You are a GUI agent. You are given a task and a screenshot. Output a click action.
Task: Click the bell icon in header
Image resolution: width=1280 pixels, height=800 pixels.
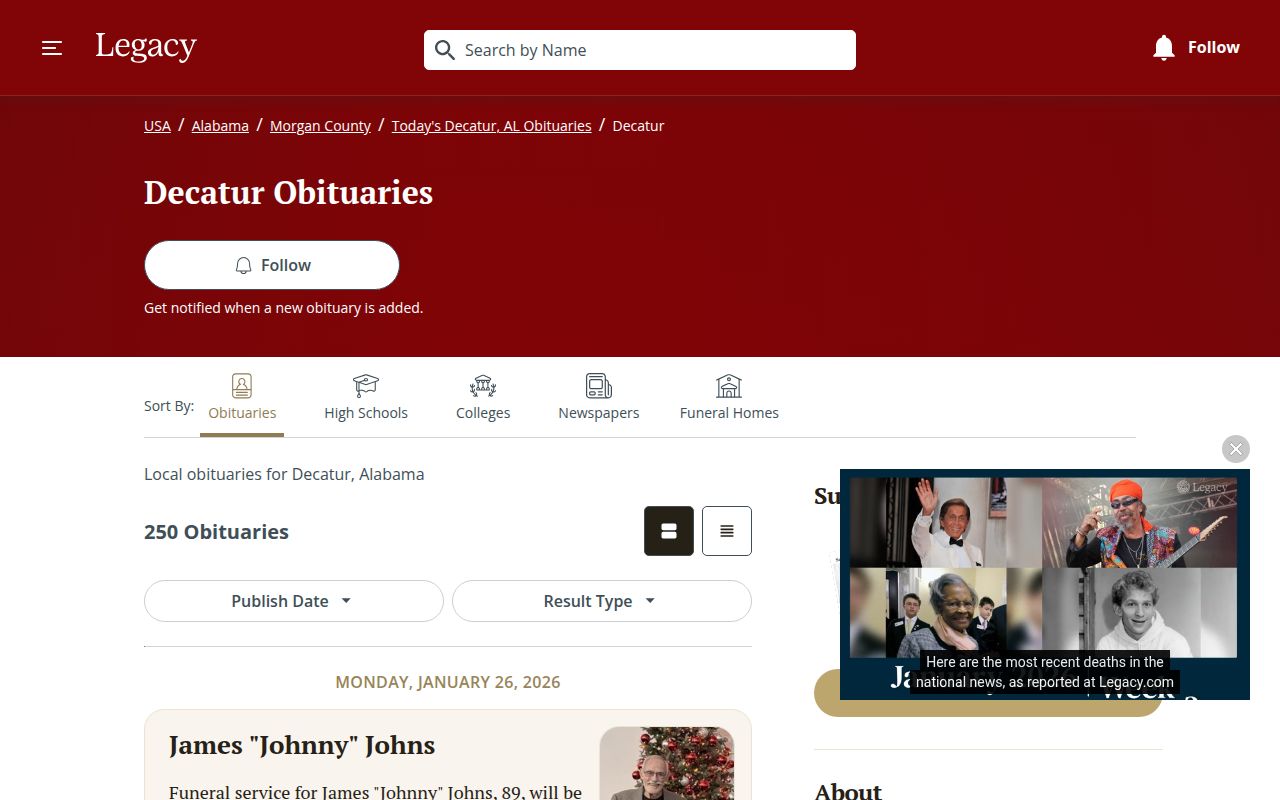[x=1163, y=47]
